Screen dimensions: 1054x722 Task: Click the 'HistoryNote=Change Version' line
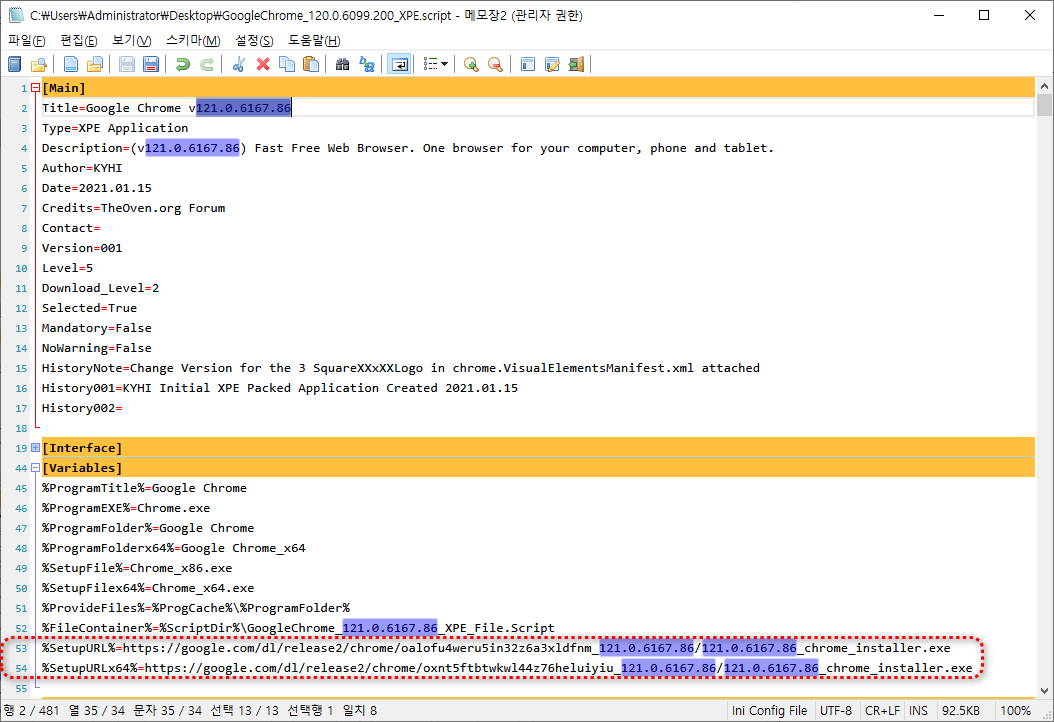click(x=401, y=368)
